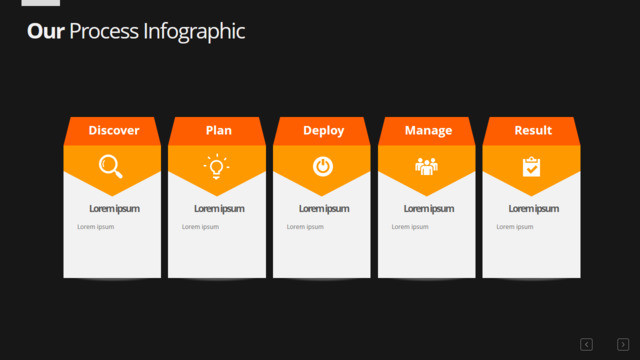Click the bold Lorem ipsum heading in Deploy card

point(324,209)
